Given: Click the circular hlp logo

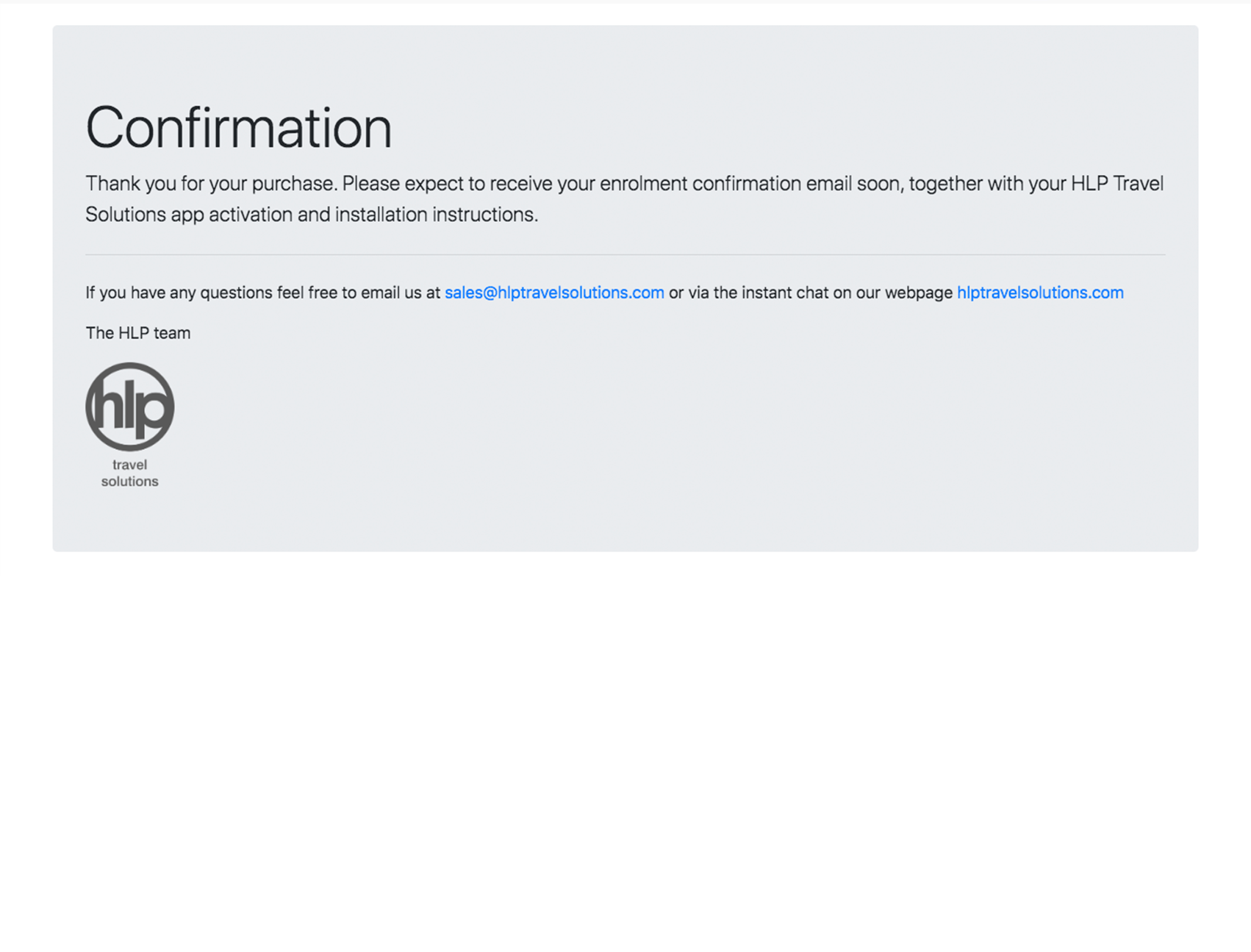Looking at the screenshot, I should (x=130, y=407).
